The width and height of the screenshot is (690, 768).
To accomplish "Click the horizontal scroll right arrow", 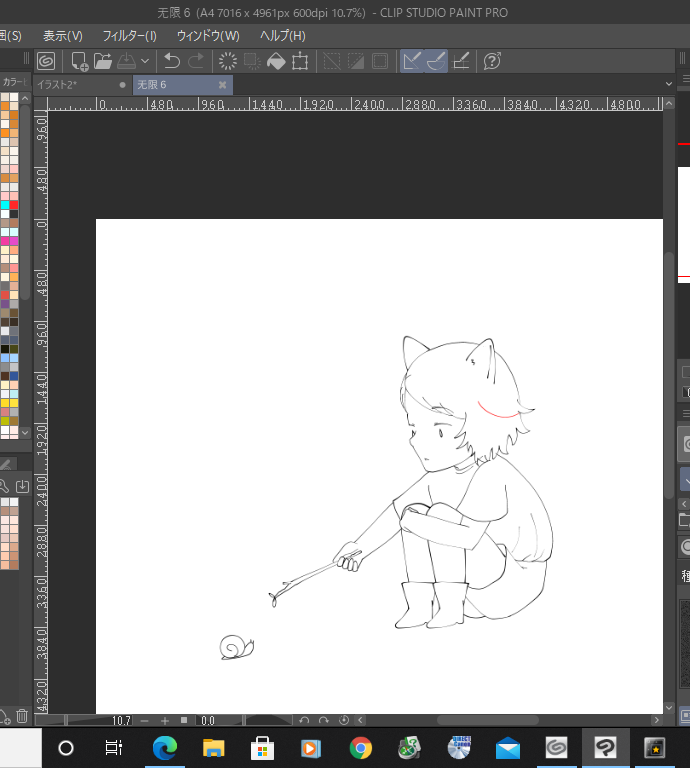I will coord(657,720).
